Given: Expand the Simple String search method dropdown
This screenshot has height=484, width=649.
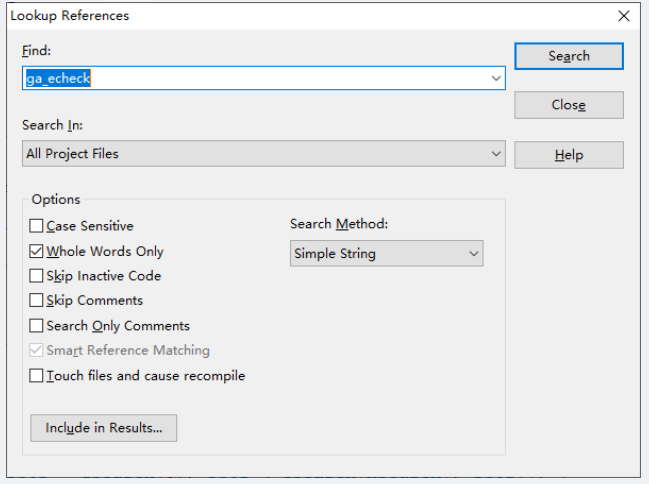Looking at the screenshot, I should (x=474, y=254).
